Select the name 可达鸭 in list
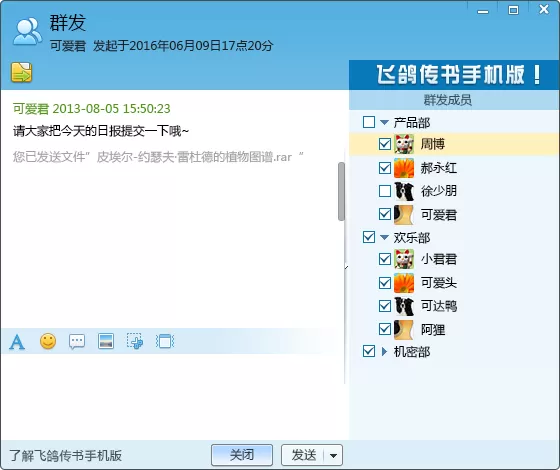 tap(439, 306)
